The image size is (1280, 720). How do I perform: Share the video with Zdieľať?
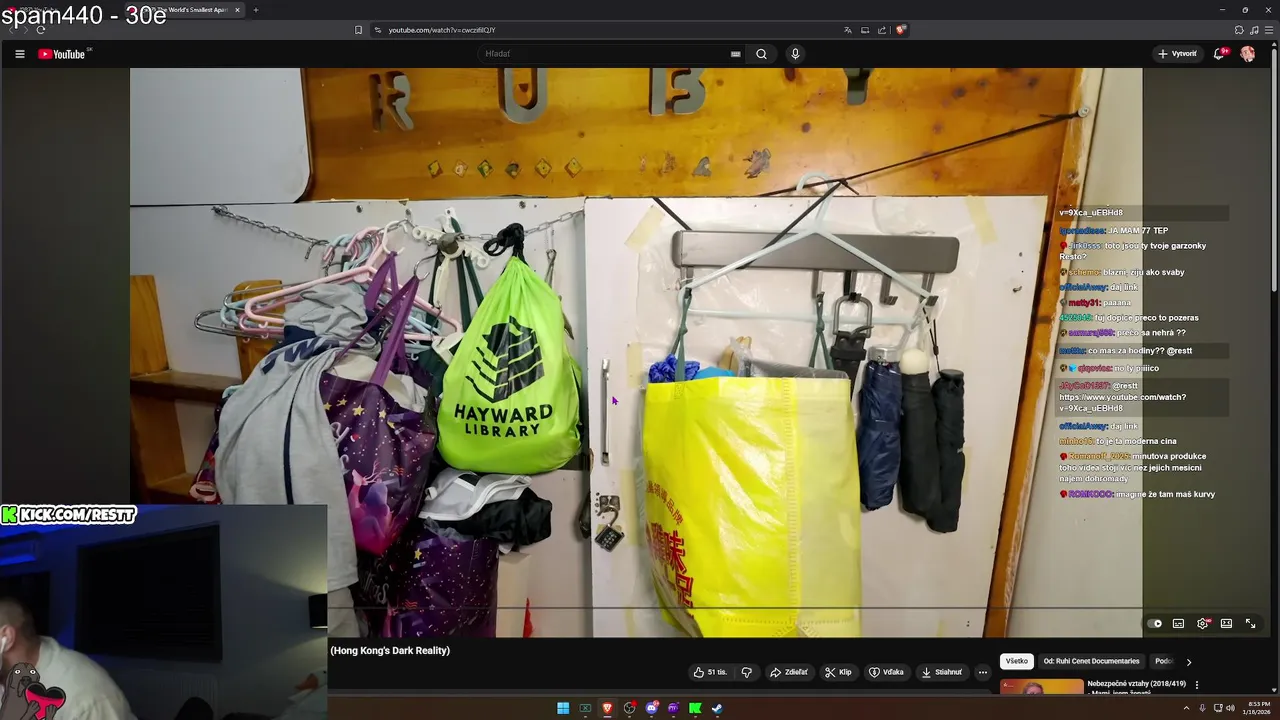(x=788, y=672)
